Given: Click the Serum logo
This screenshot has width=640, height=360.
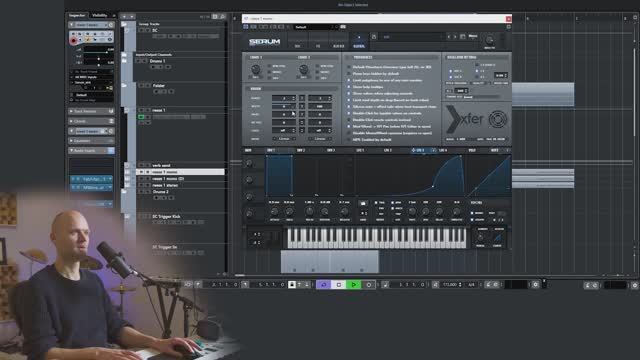Looking at the screenshot, I should point(264,42).
